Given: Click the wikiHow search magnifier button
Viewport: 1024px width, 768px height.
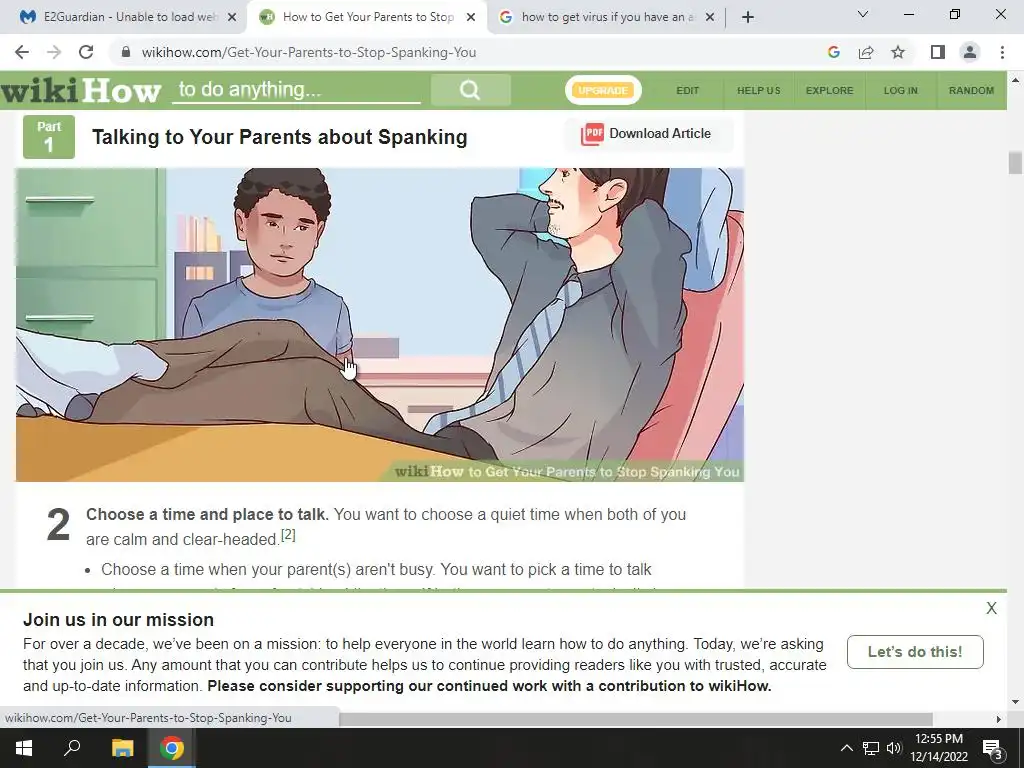Looking at the screenshot, I should coord(470,90).
